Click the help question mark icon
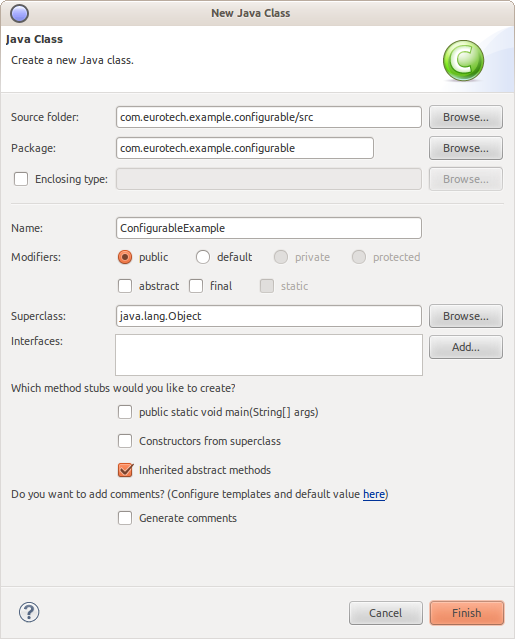515x639 pixels. tap(29, 612)
